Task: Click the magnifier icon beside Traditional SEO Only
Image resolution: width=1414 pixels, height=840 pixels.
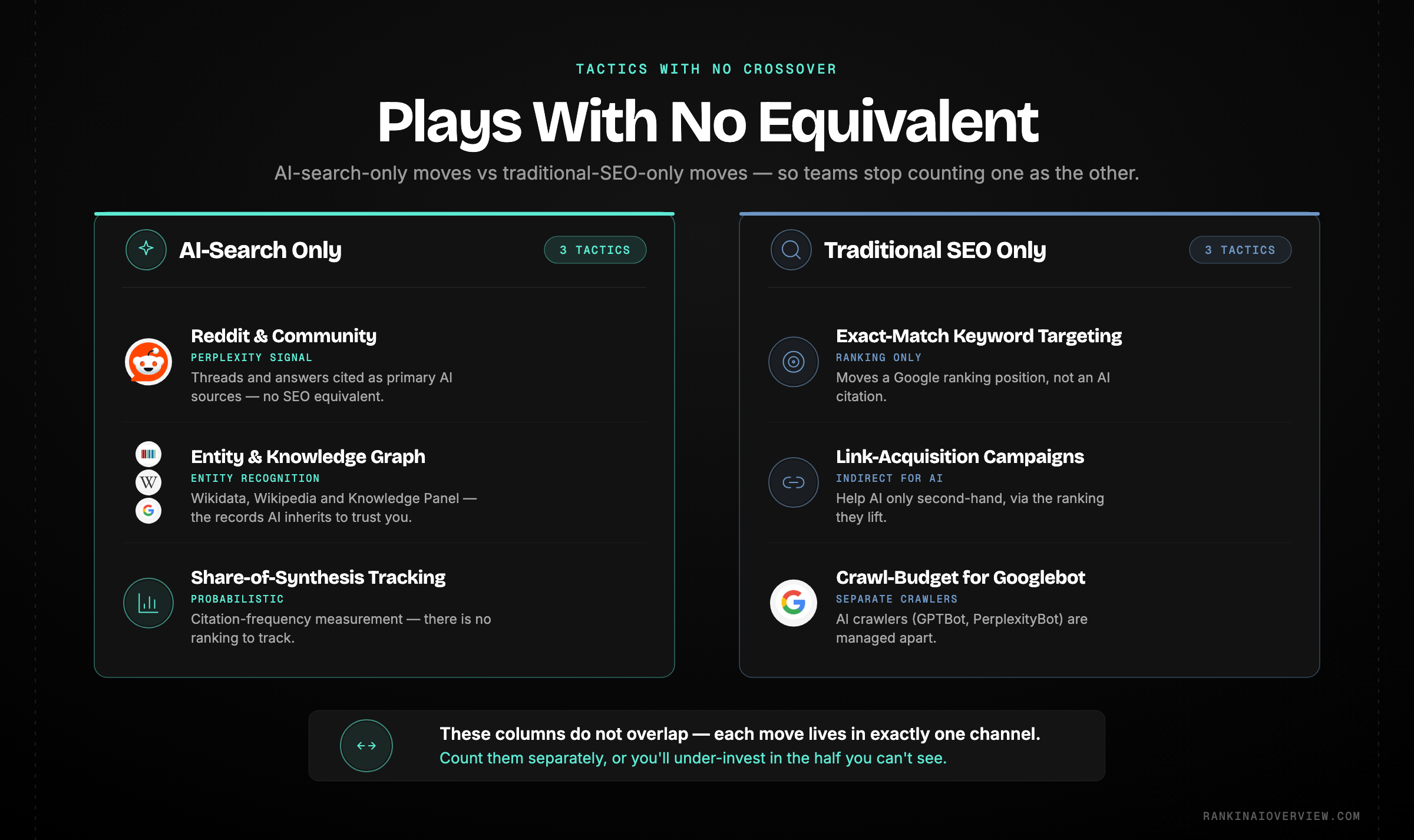Action: point(791,250)
